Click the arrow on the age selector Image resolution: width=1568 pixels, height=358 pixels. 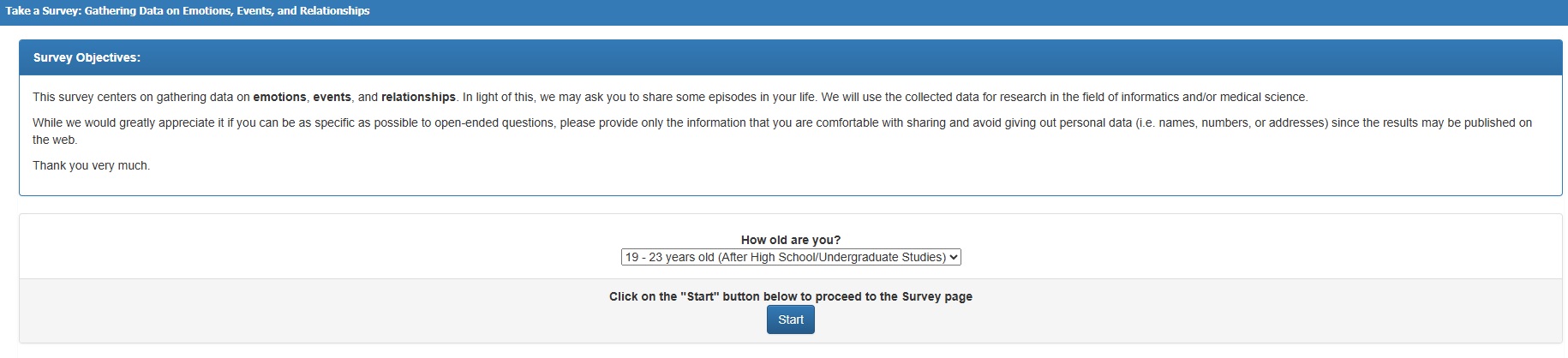[955, 257]
